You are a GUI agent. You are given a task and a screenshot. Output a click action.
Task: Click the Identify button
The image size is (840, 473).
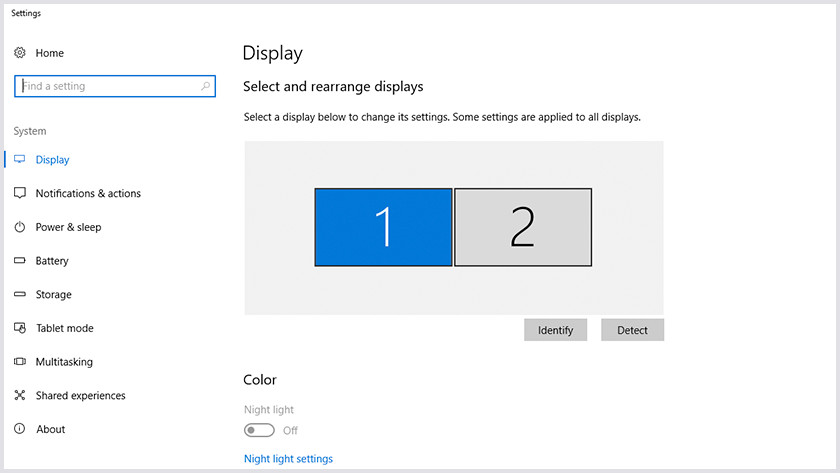click(x=556, y=330)
